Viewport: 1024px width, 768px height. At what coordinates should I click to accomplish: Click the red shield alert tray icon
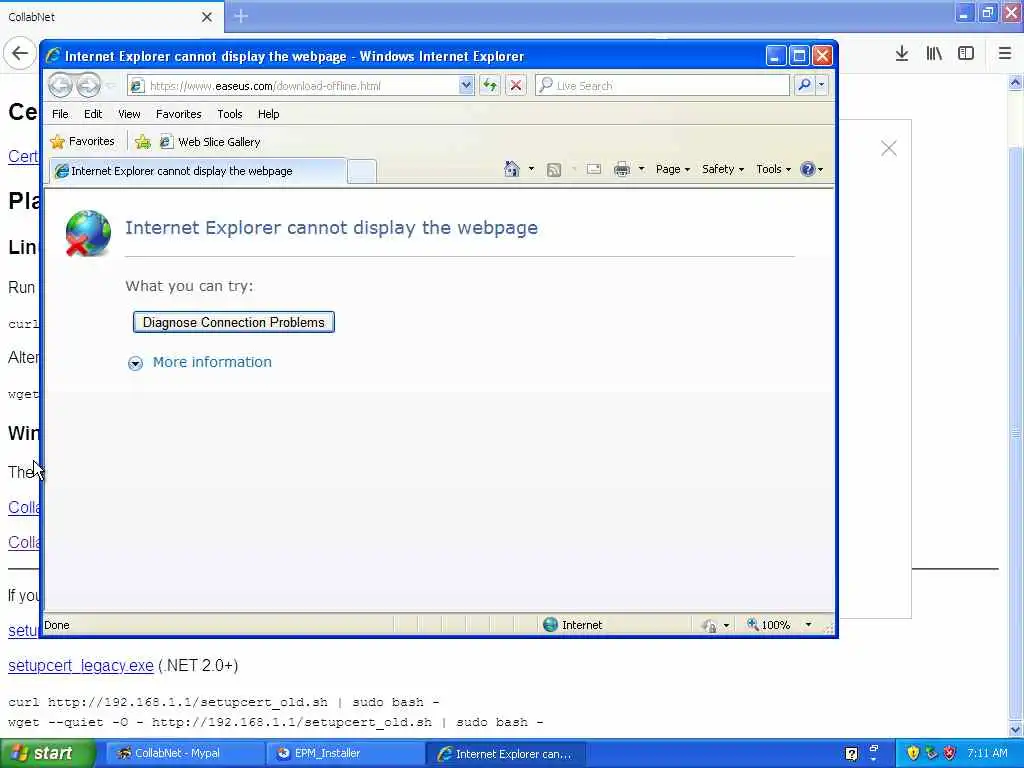click(950, 753)
